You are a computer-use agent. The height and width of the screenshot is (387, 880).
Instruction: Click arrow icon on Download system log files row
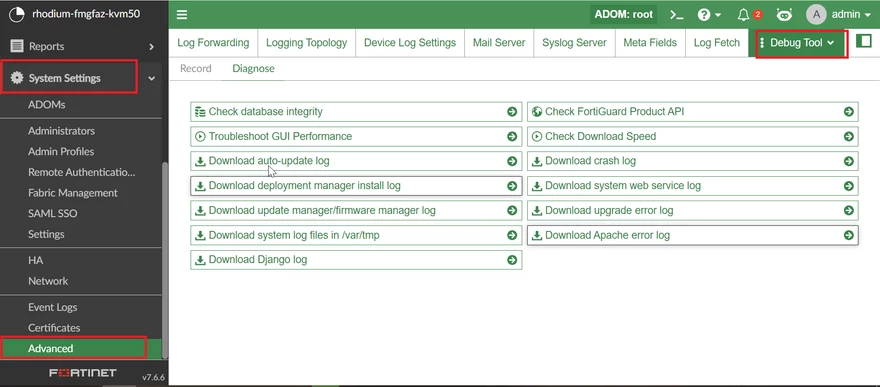pos(512,235)
